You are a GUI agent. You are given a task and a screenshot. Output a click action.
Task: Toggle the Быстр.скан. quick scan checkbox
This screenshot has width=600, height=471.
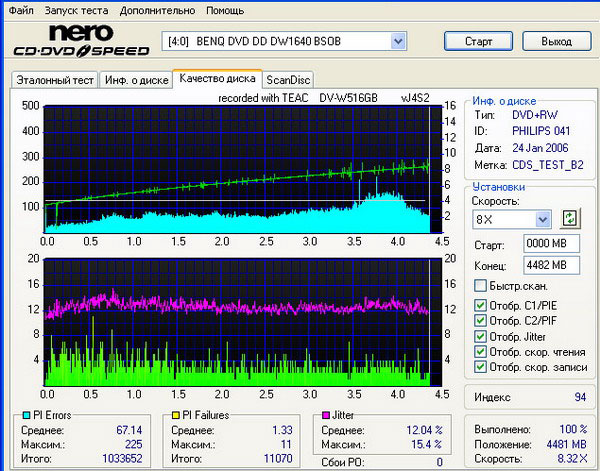[480, 285]
